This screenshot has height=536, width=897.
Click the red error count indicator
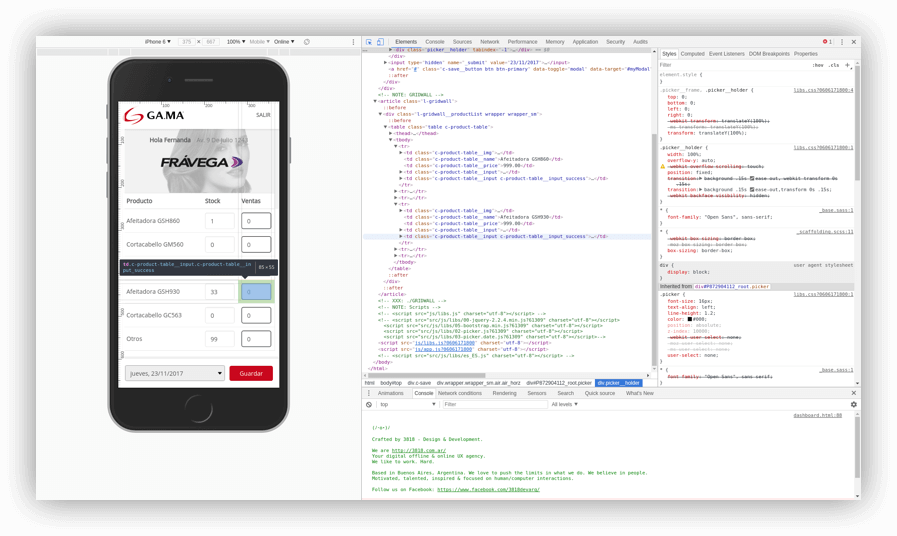pos(827,42)
